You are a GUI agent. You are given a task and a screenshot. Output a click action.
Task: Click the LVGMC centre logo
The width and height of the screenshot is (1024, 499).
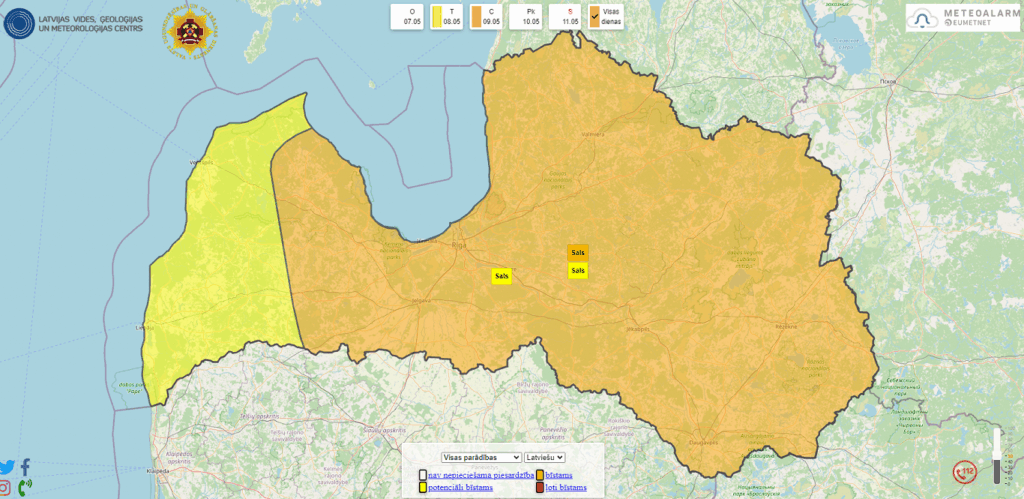19,23
